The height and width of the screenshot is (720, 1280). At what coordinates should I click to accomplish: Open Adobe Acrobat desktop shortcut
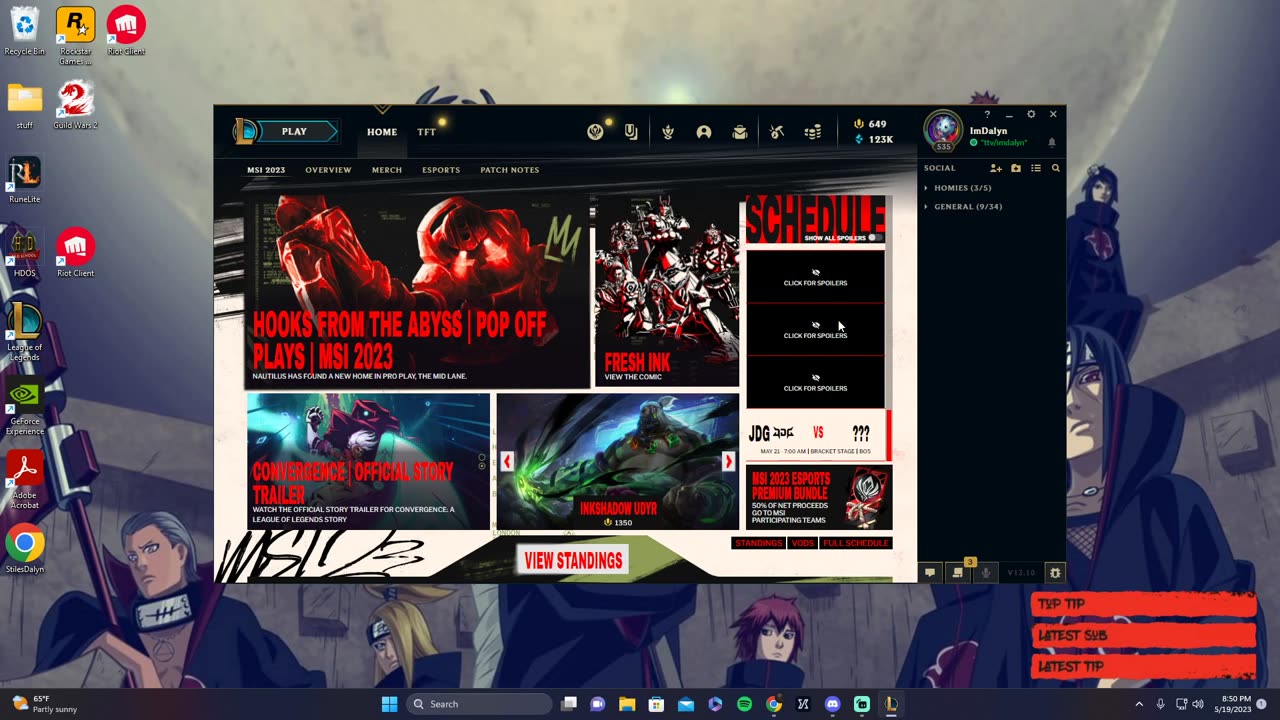(25, 480)
